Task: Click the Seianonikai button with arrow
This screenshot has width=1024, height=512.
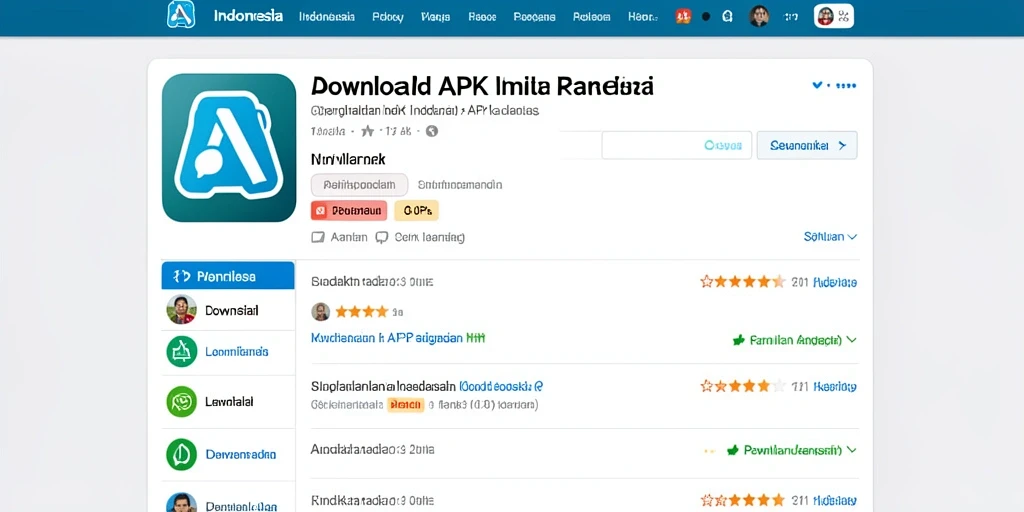Action: 807,145
